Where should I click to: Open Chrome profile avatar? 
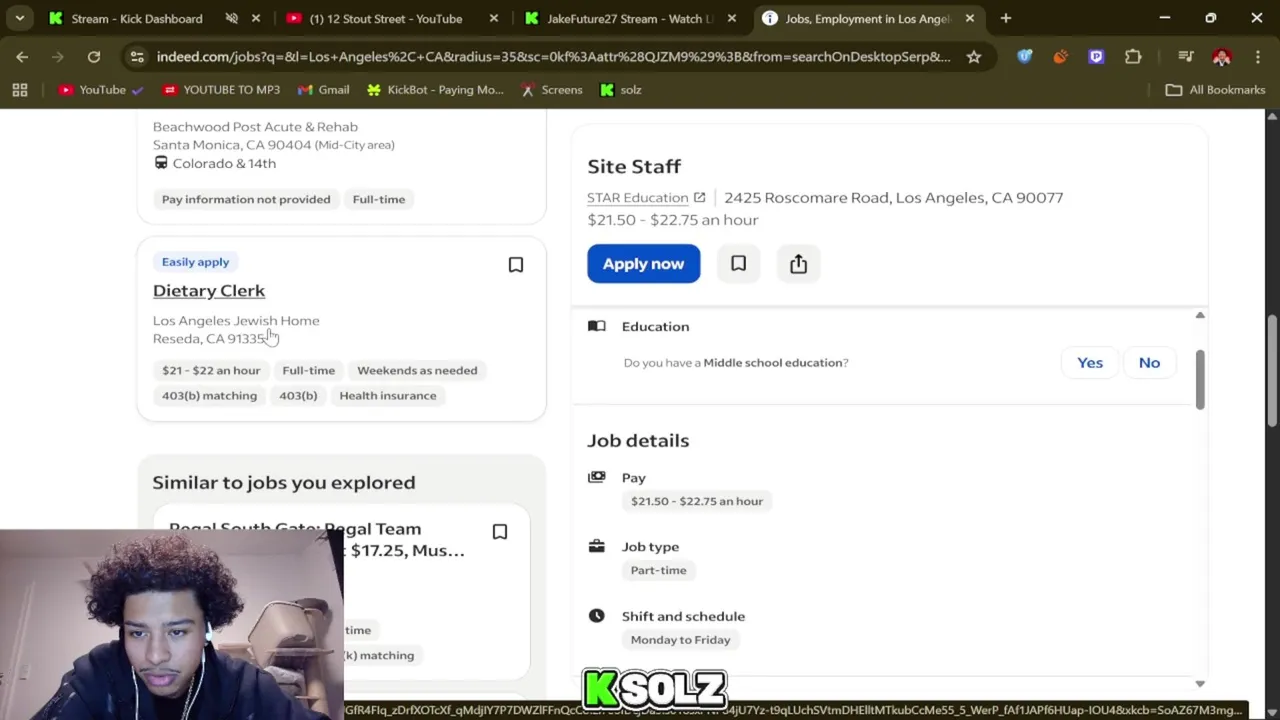tap(1221, 57)
